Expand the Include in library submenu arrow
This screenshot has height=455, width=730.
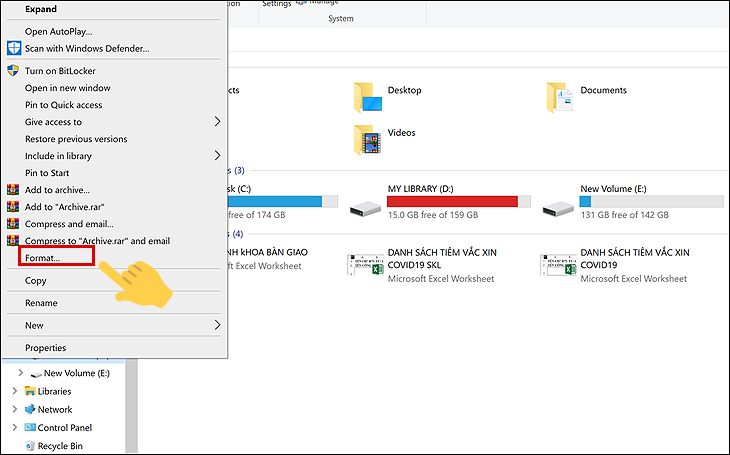217,156
